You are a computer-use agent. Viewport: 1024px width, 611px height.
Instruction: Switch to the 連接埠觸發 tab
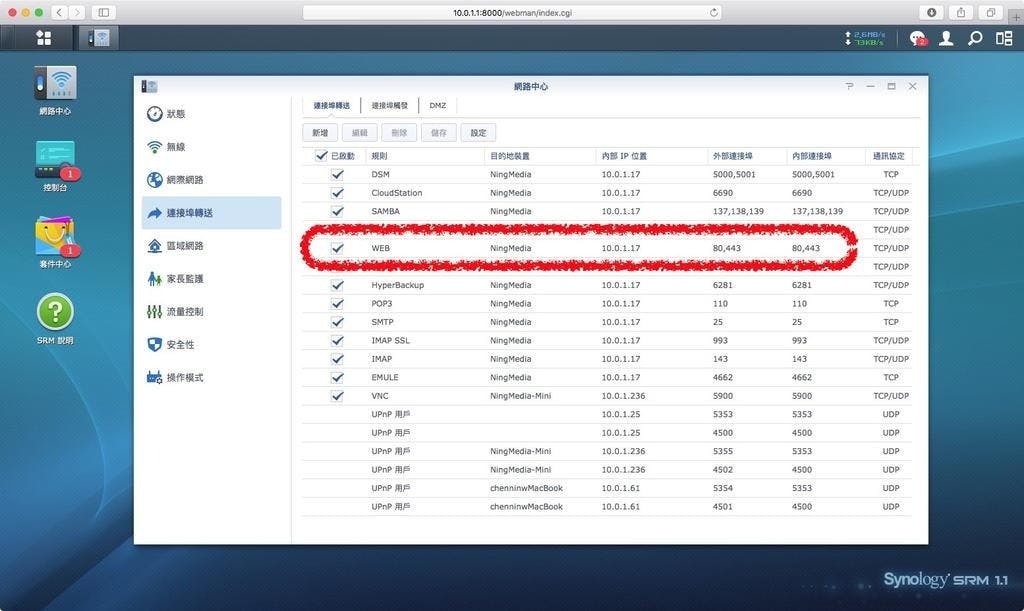pyautogui.click(x=390, y=105)
